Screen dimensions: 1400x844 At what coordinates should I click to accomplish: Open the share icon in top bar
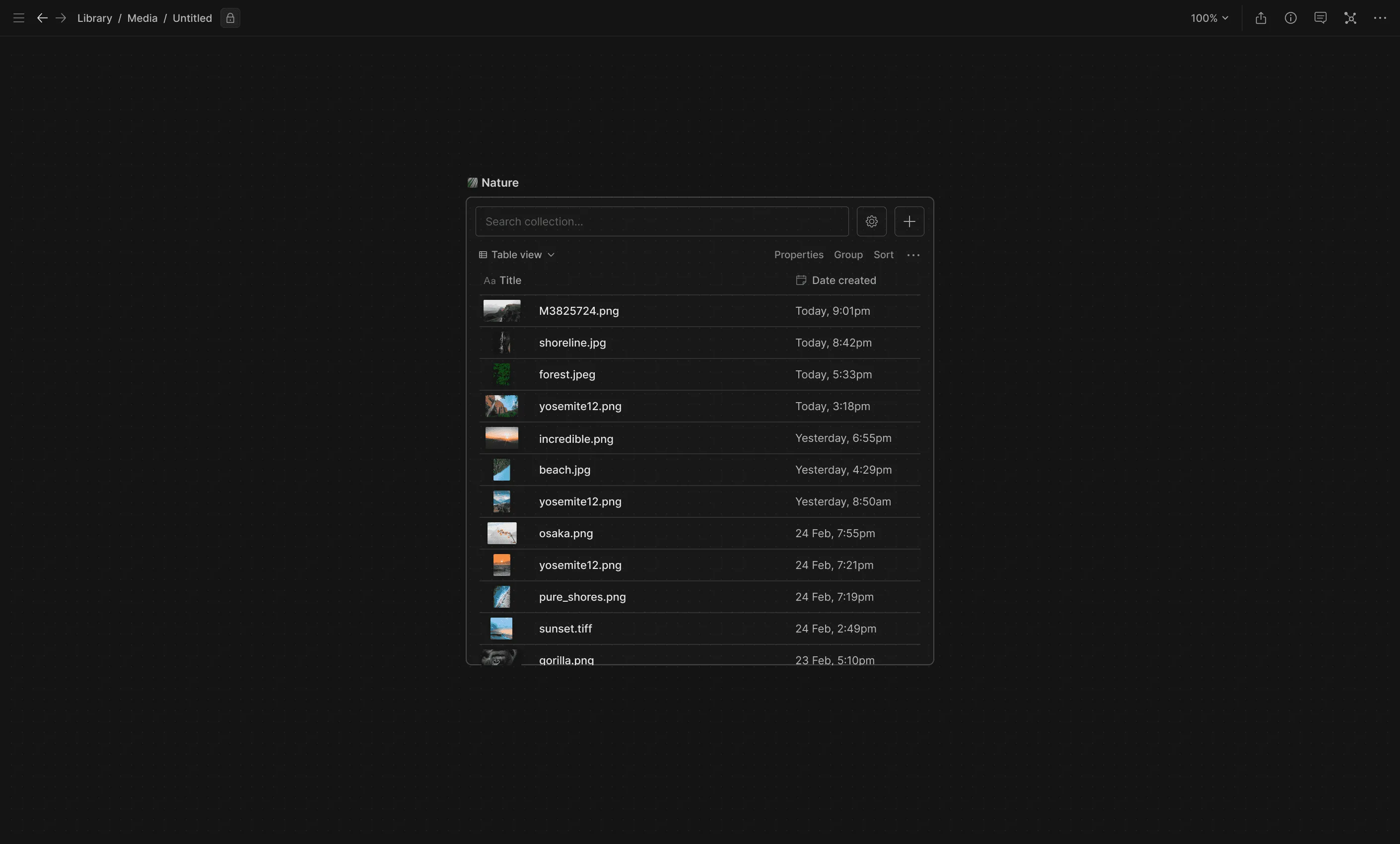[x=1261, y=18]
